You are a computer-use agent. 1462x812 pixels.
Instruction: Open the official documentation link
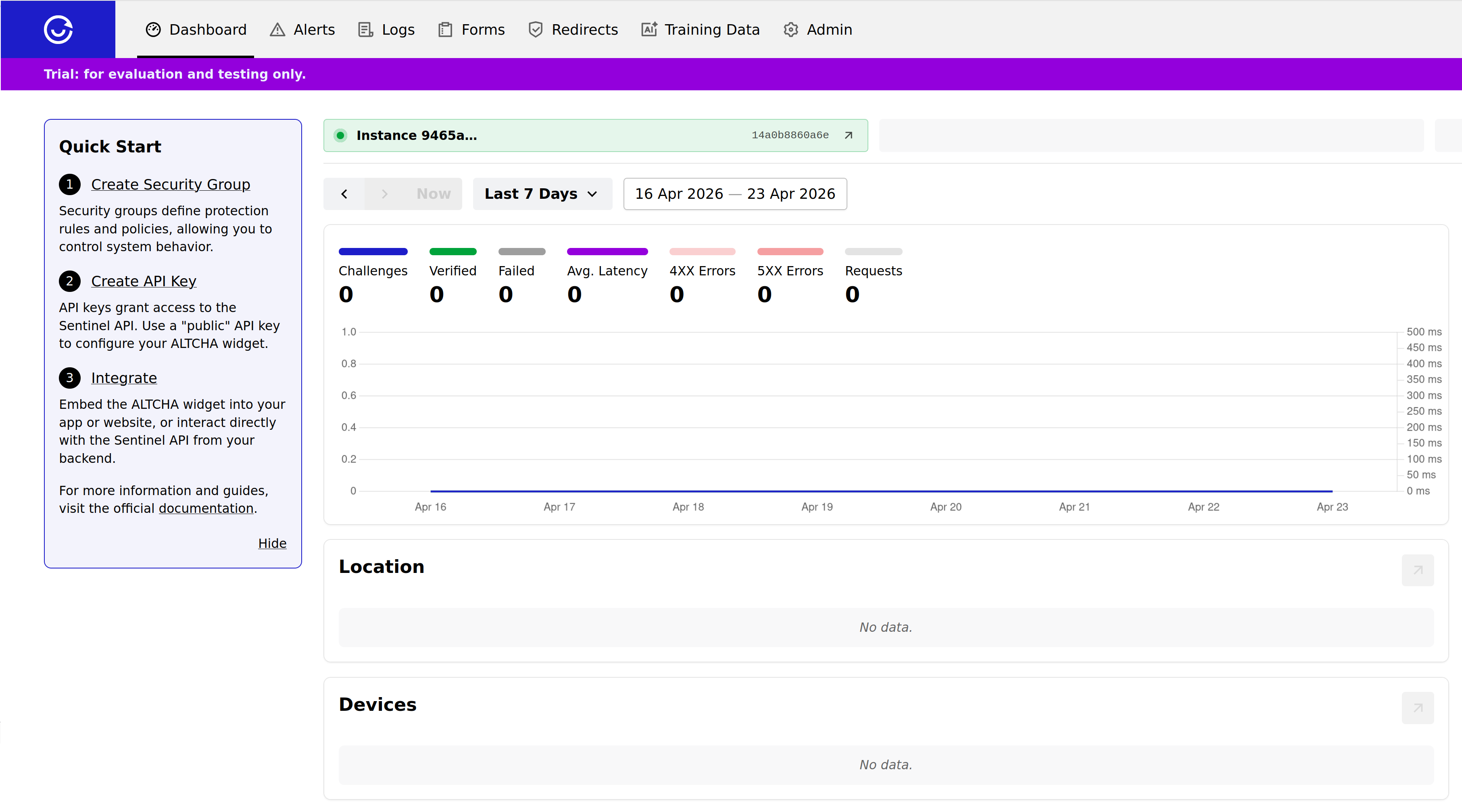205,508
